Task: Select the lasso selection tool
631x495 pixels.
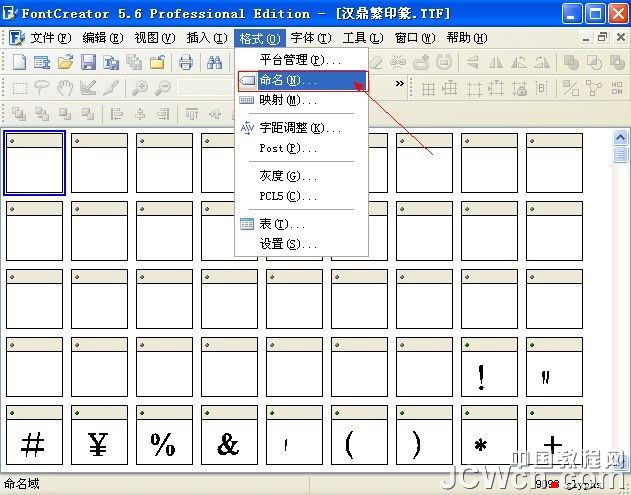Action: coord(41,88)
